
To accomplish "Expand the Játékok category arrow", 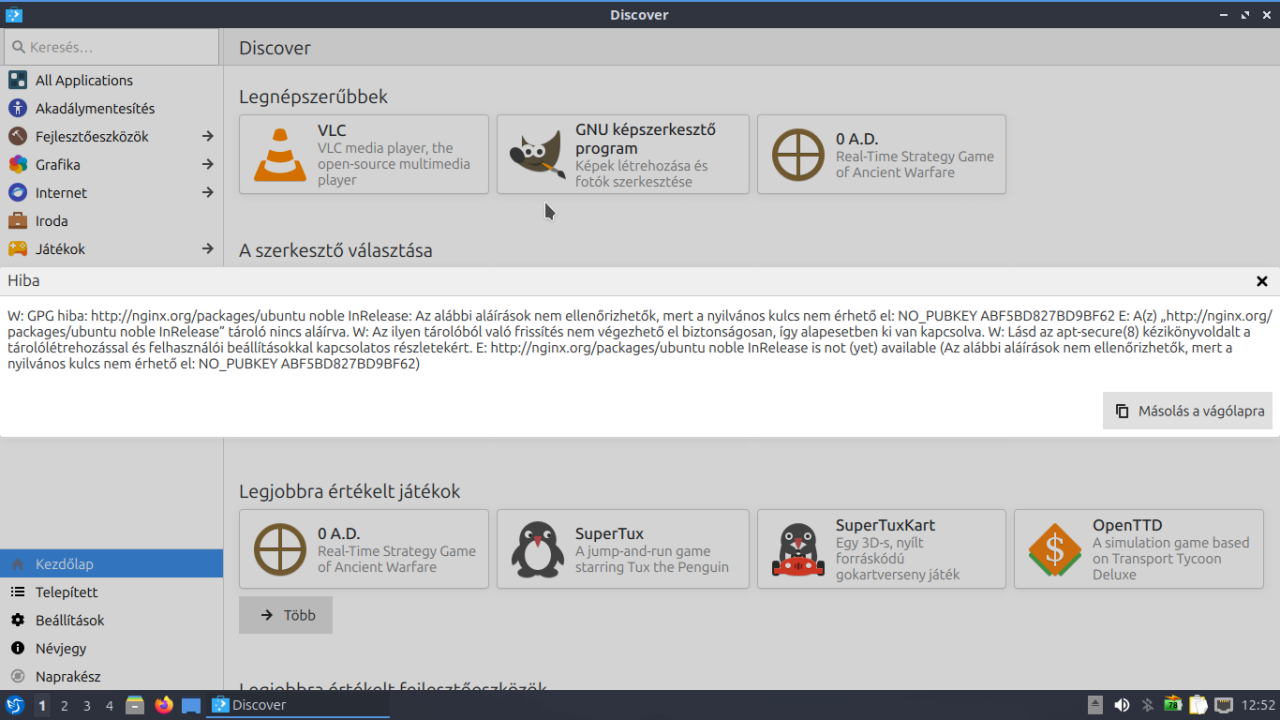I will pyautogui.click(x=207, y=248).
